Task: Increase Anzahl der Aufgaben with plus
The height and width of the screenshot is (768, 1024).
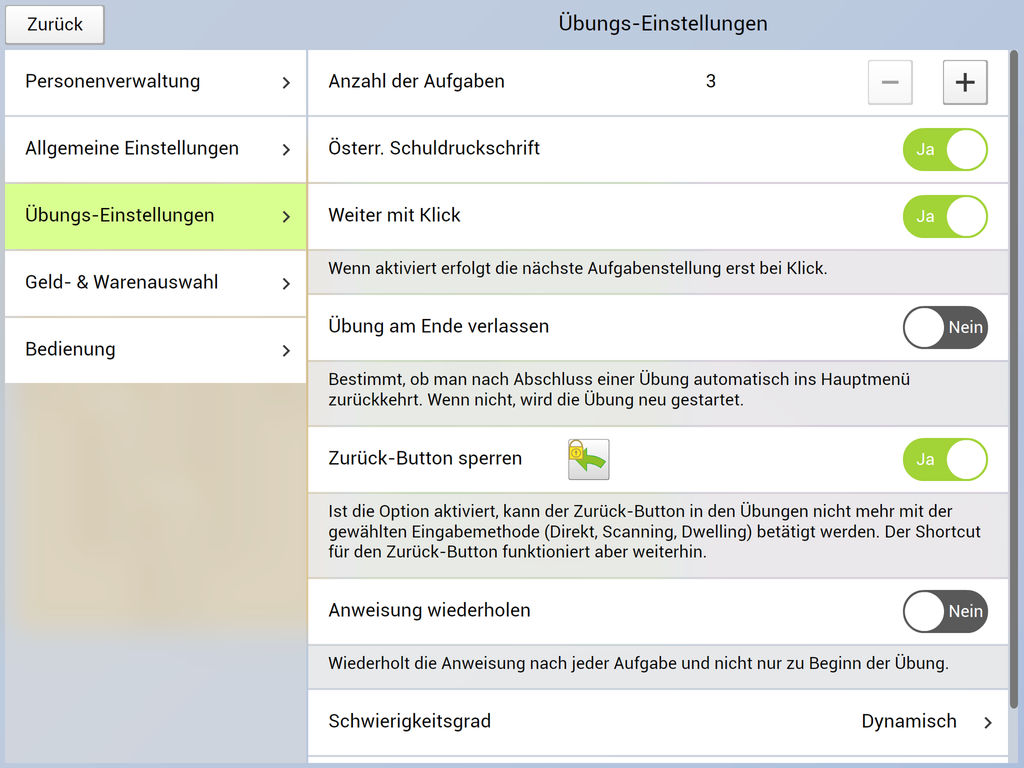Action: (965, 83)
